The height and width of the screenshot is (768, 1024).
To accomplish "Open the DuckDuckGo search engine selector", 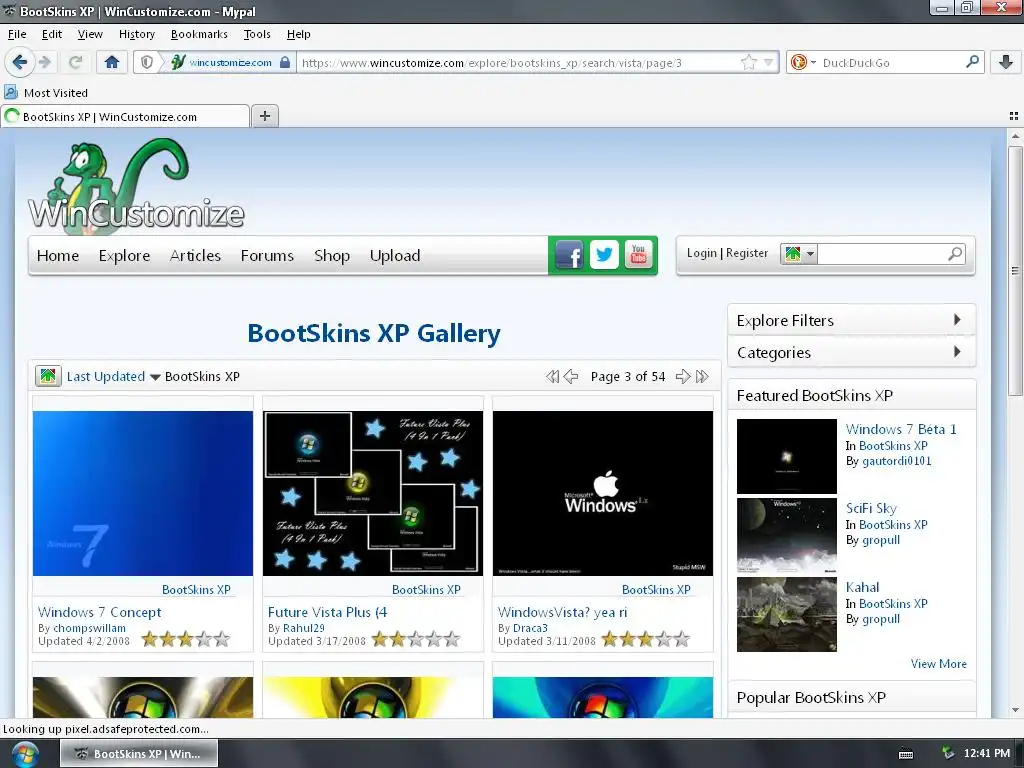I will [x=803, y=62].
